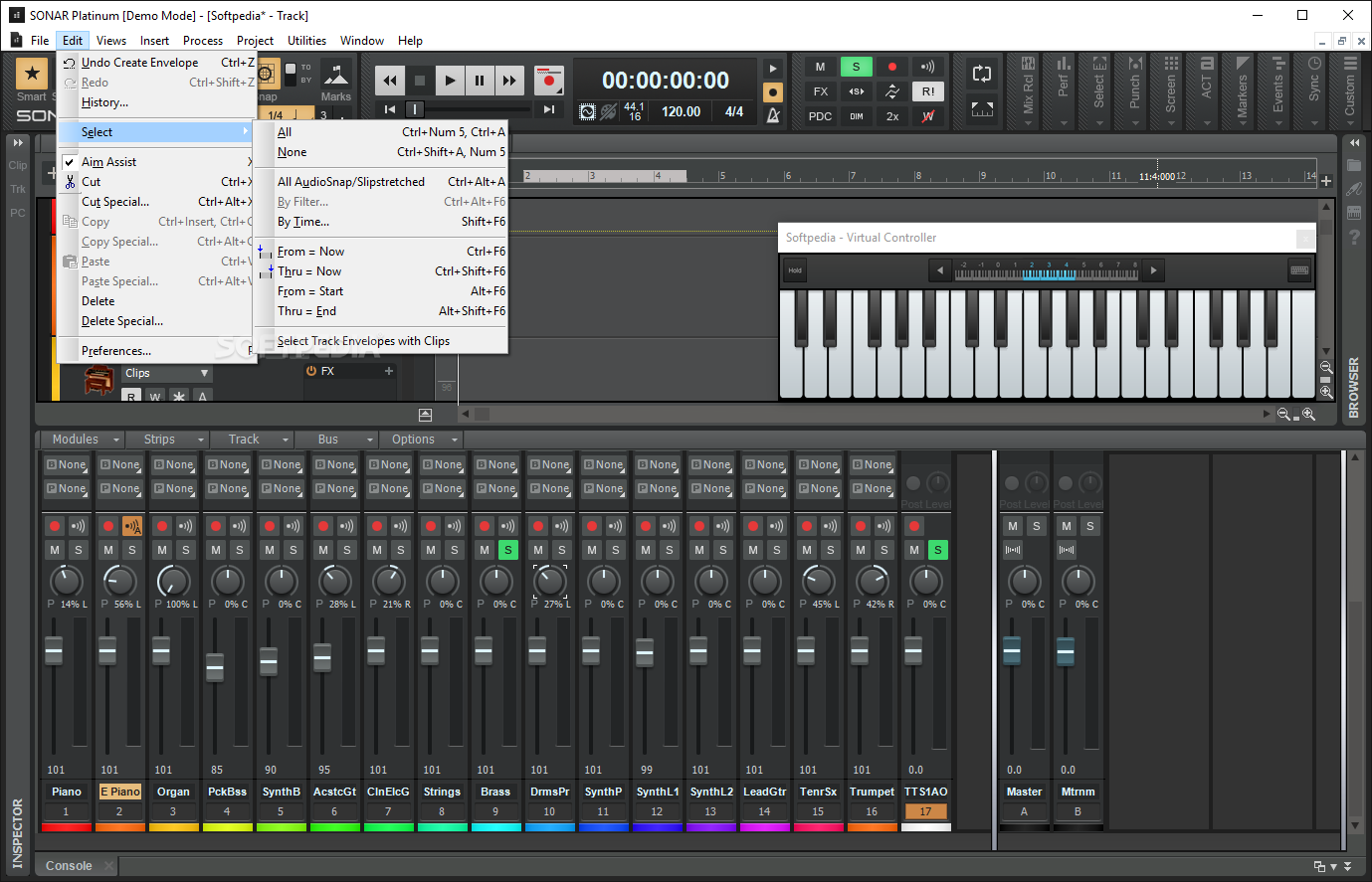Jump to project start button
1372x882 pixels.
[x=390, y=109]
